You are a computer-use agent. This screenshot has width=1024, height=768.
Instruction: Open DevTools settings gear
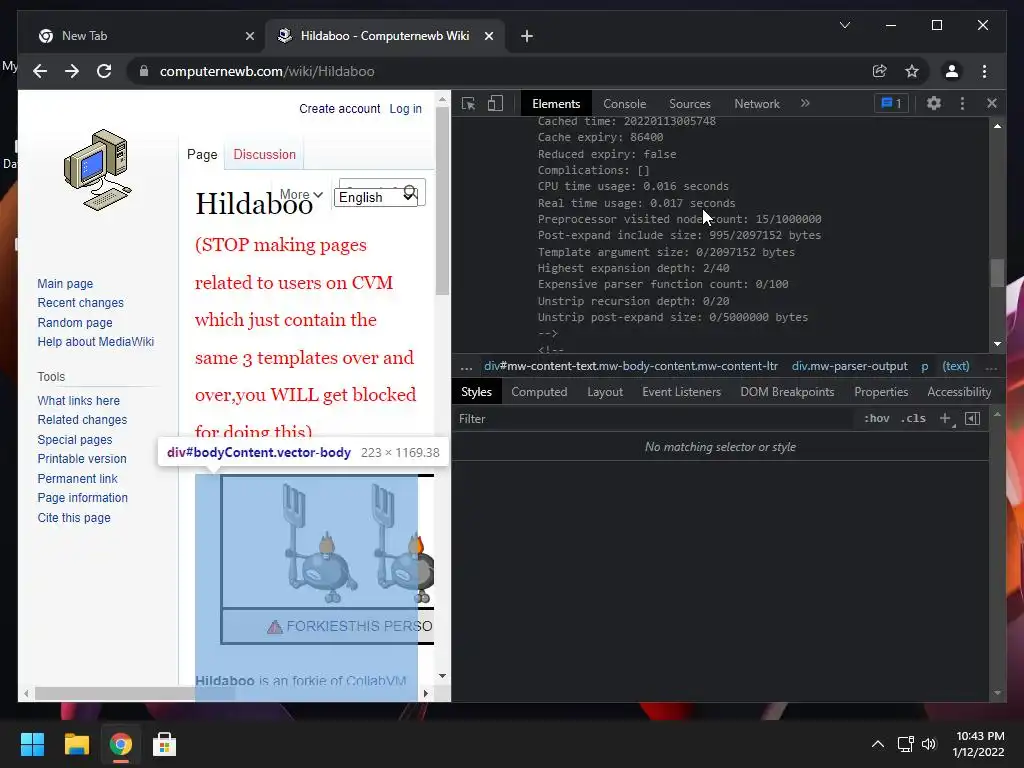tap(934, 103)
